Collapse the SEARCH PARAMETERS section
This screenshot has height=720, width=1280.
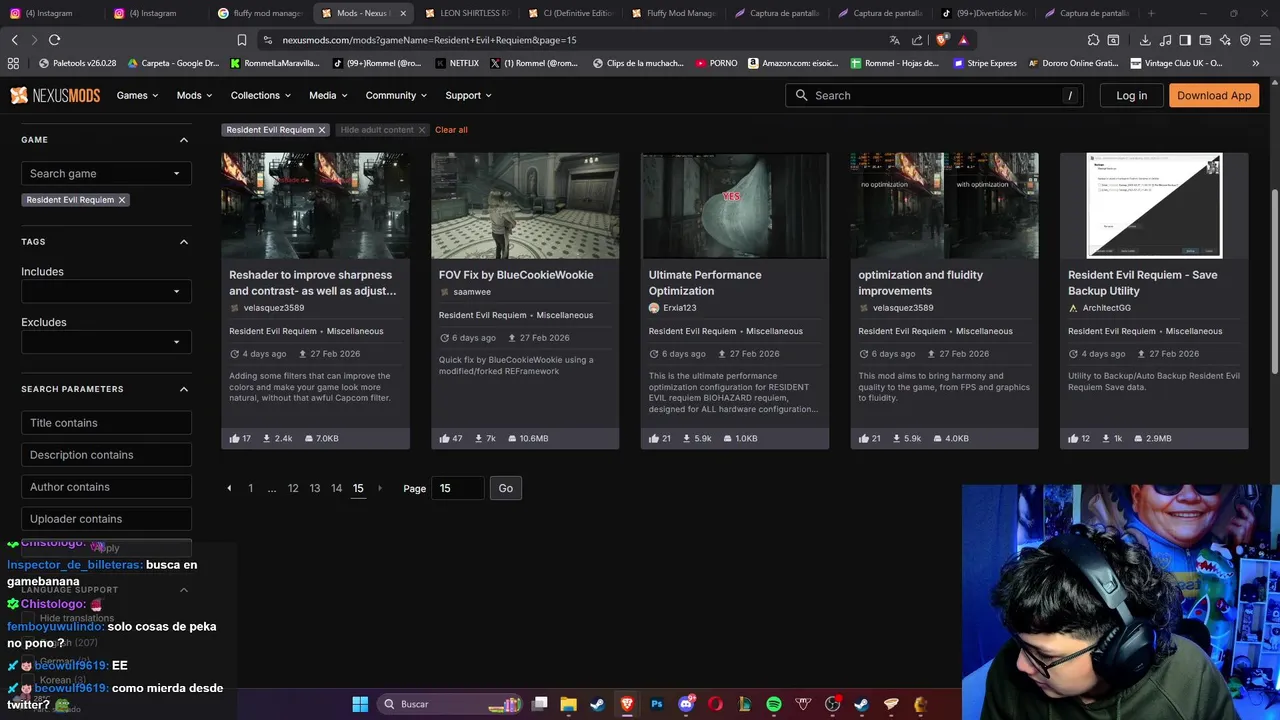point(184,389)
